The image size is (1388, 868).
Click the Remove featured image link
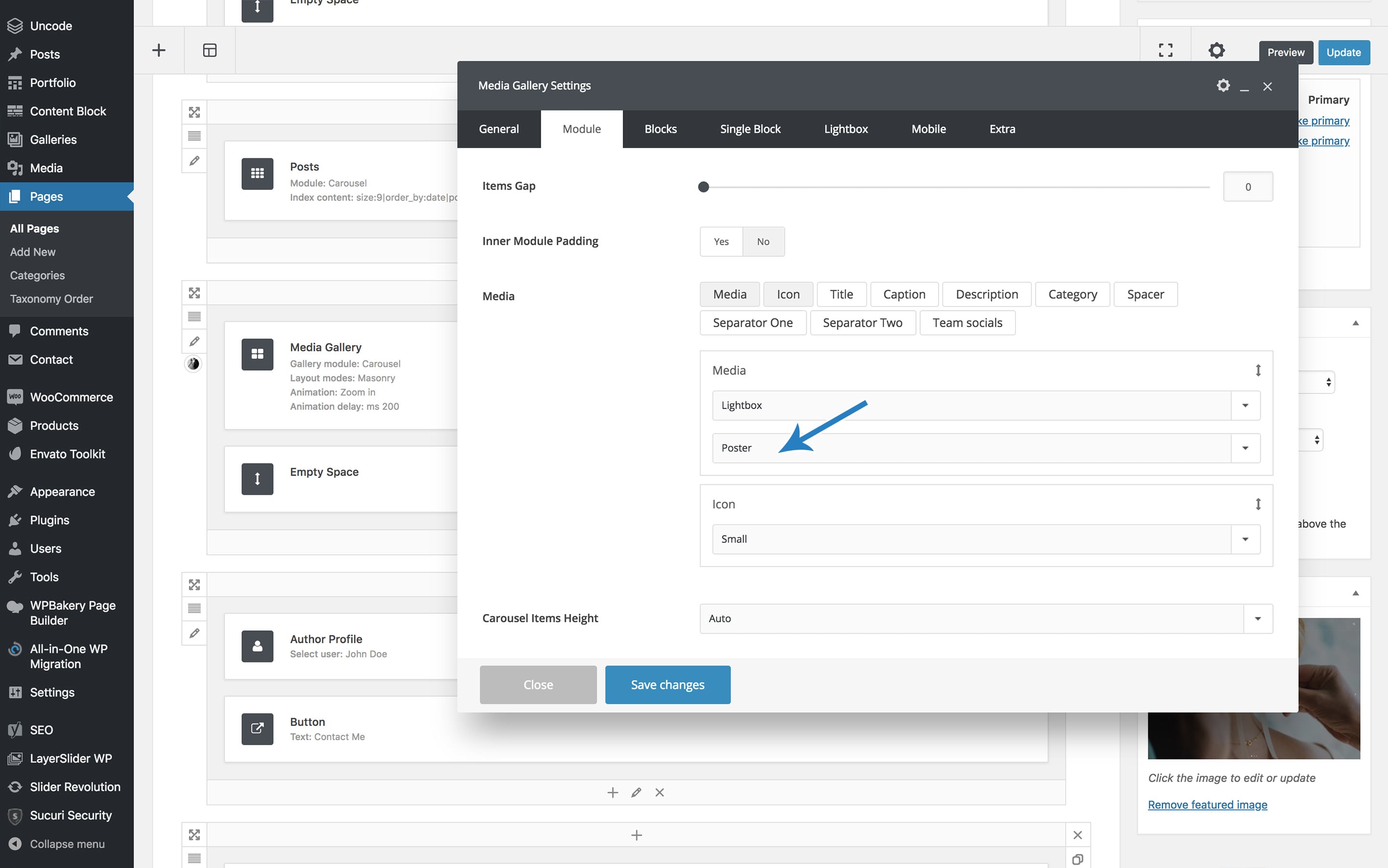(1207, 804)
